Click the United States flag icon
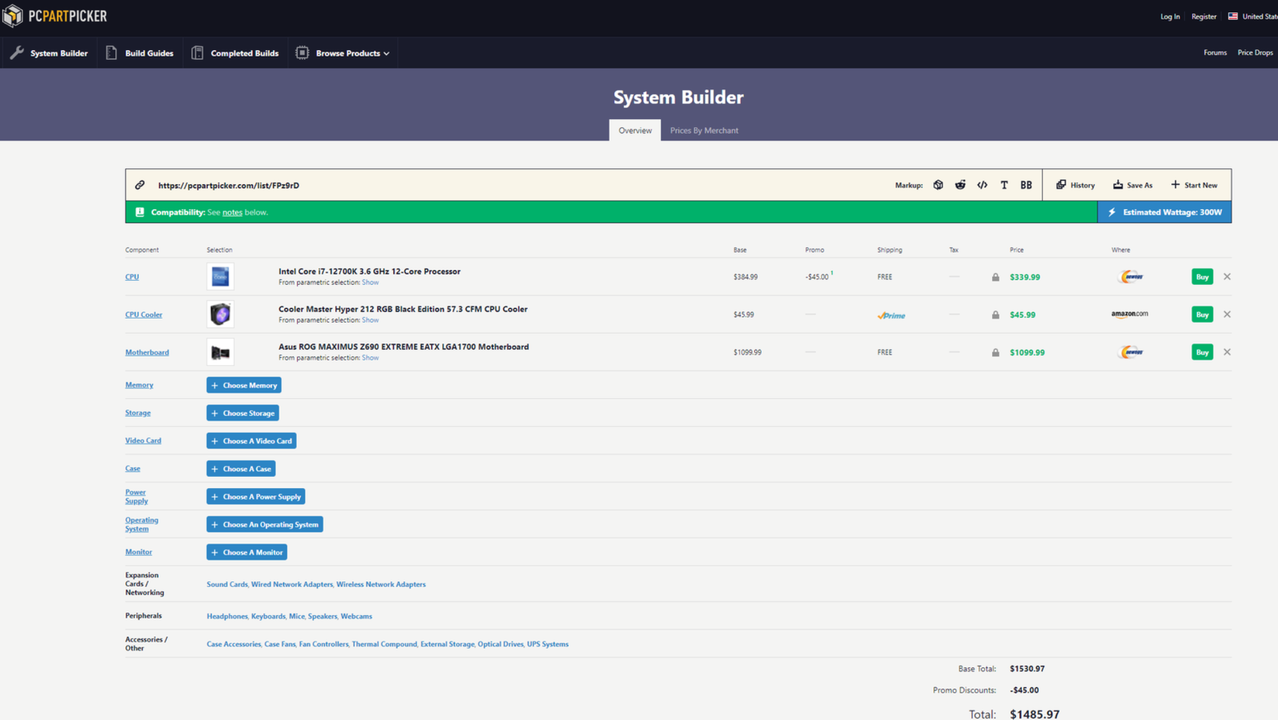 point(1233,16)
